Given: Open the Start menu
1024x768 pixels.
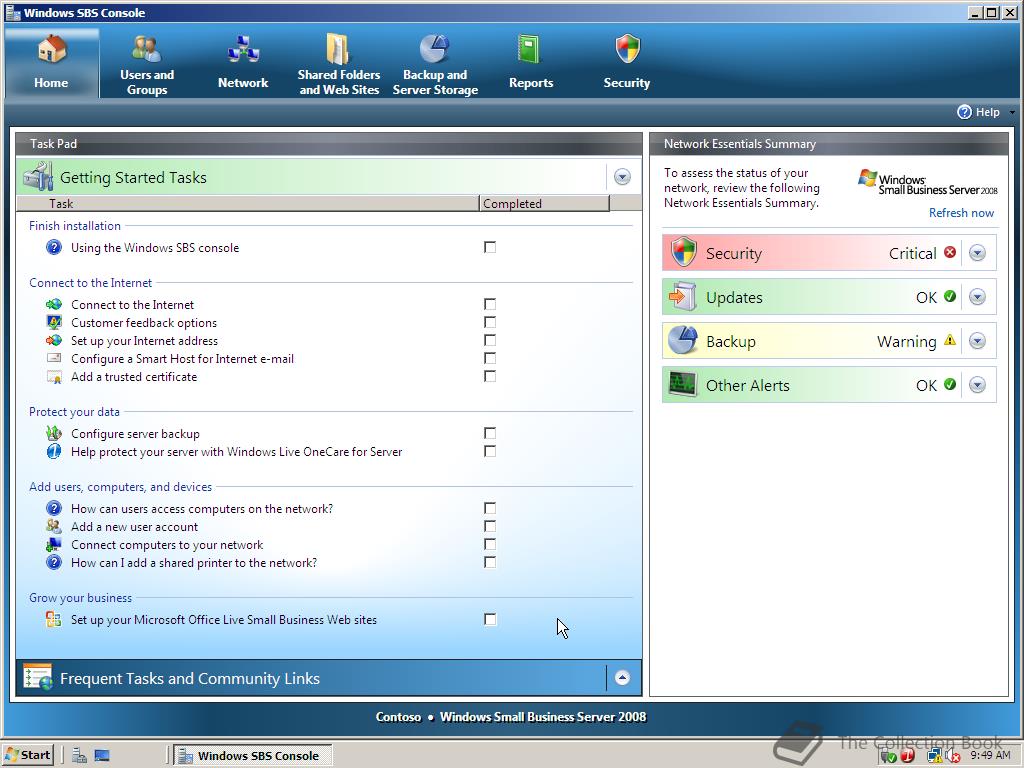Looking at the screenshot, I should [29, 756].
